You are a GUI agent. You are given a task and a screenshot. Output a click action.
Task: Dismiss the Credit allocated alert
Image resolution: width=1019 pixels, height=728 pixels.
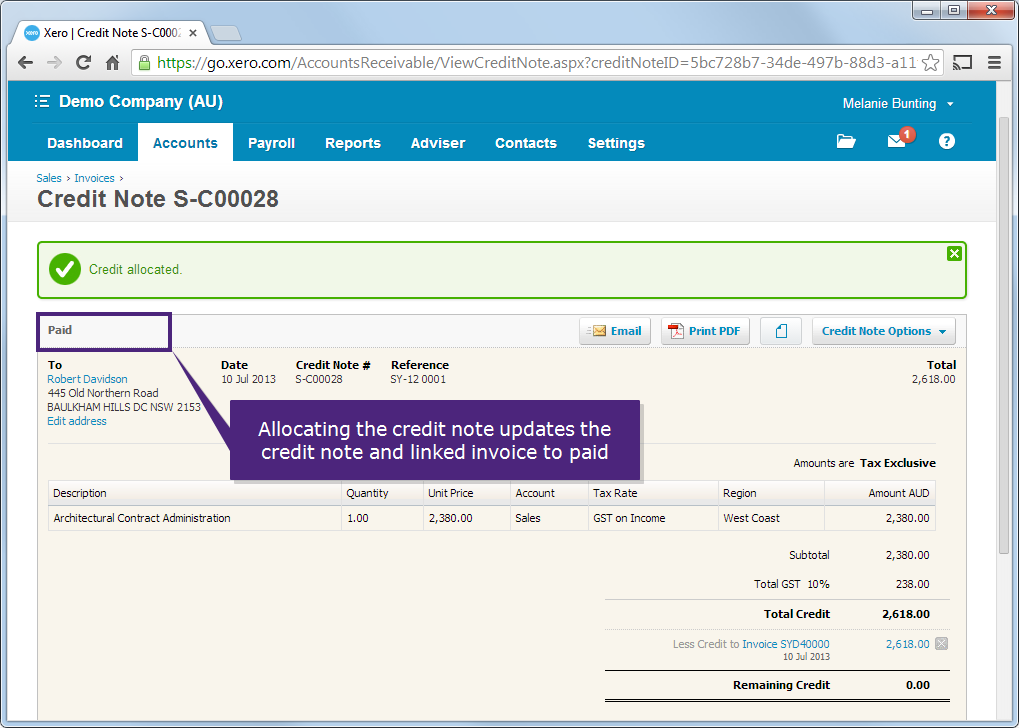click(954, 254)
